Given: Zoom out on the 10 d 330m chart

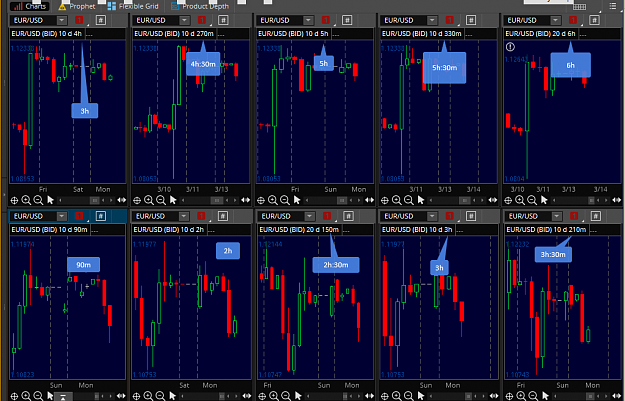Looking at the screenshot, I should coord(409,200).
